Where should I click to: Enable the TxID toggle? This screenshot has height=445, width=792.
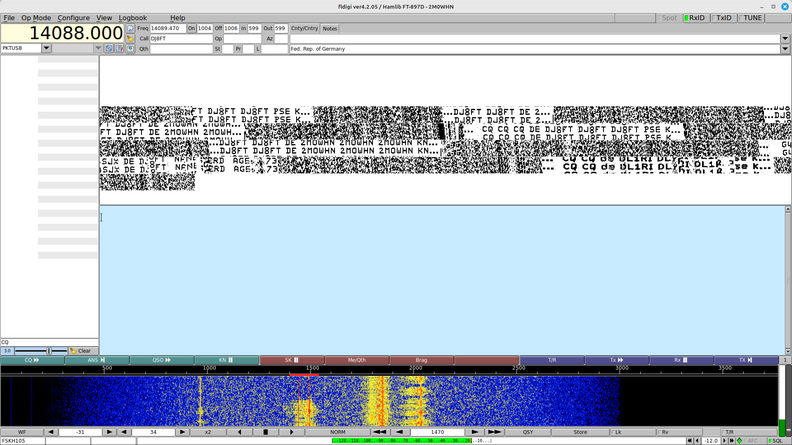click(723, 18)
